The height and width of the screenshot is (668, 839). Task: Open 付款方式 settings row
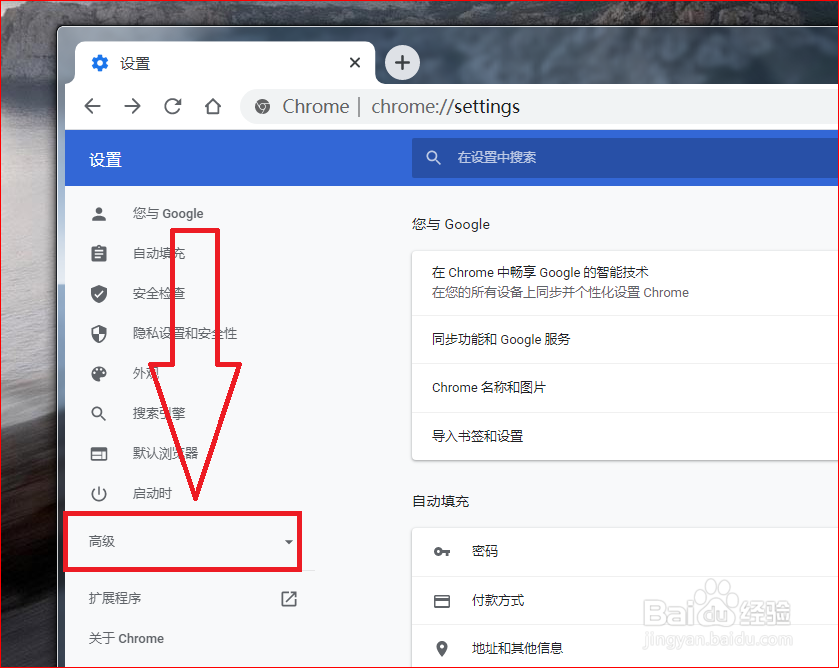click(625, 601)
